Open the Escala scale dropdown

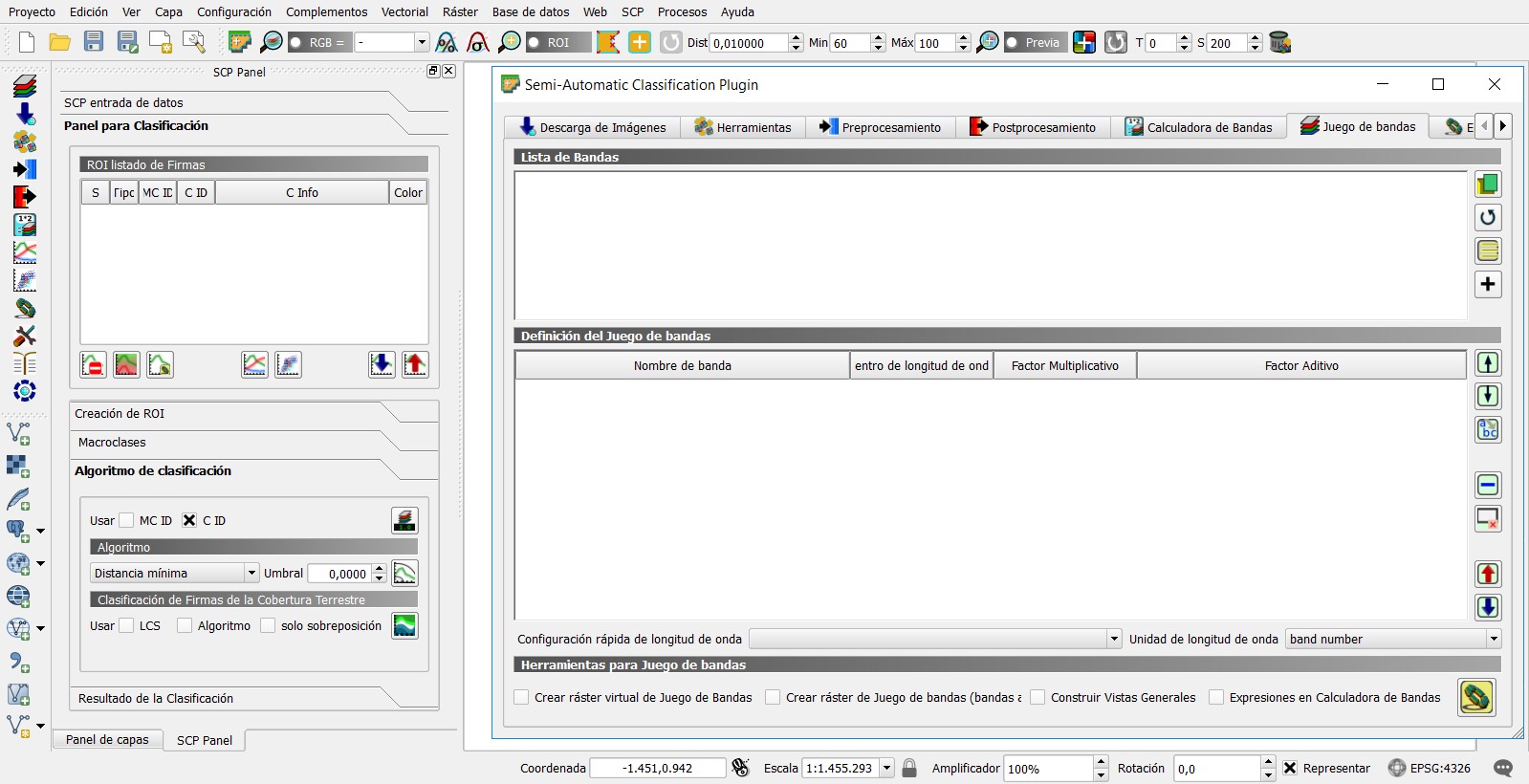click(886, 768)
